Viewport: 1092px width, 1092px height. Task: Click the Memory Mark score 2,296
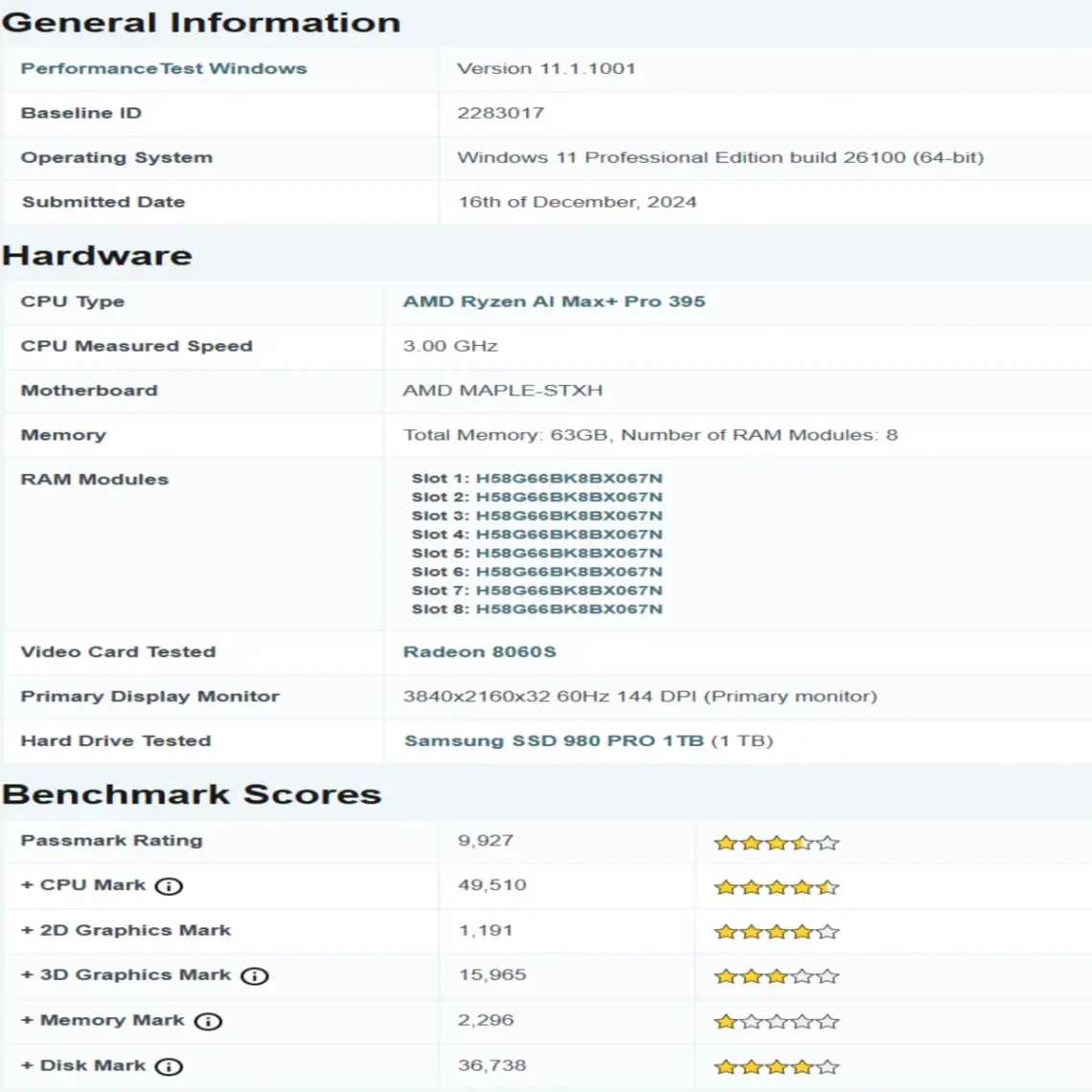486,1020
